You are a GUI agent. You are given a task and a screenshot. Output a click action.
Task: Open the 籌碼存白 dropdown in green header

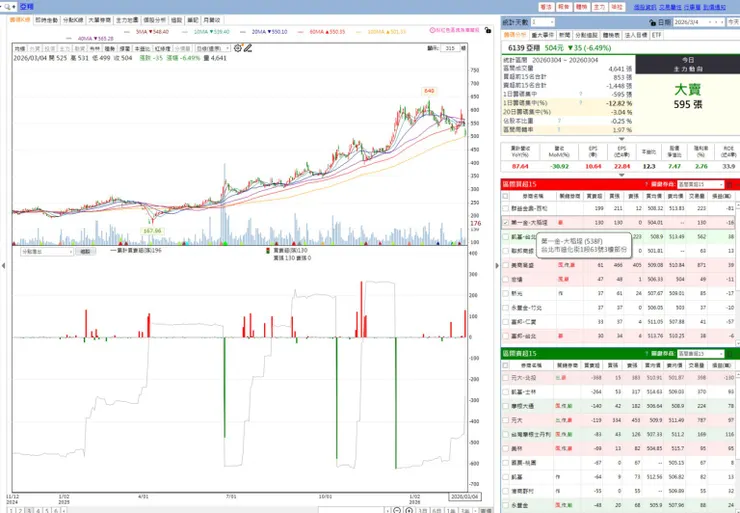700,353
